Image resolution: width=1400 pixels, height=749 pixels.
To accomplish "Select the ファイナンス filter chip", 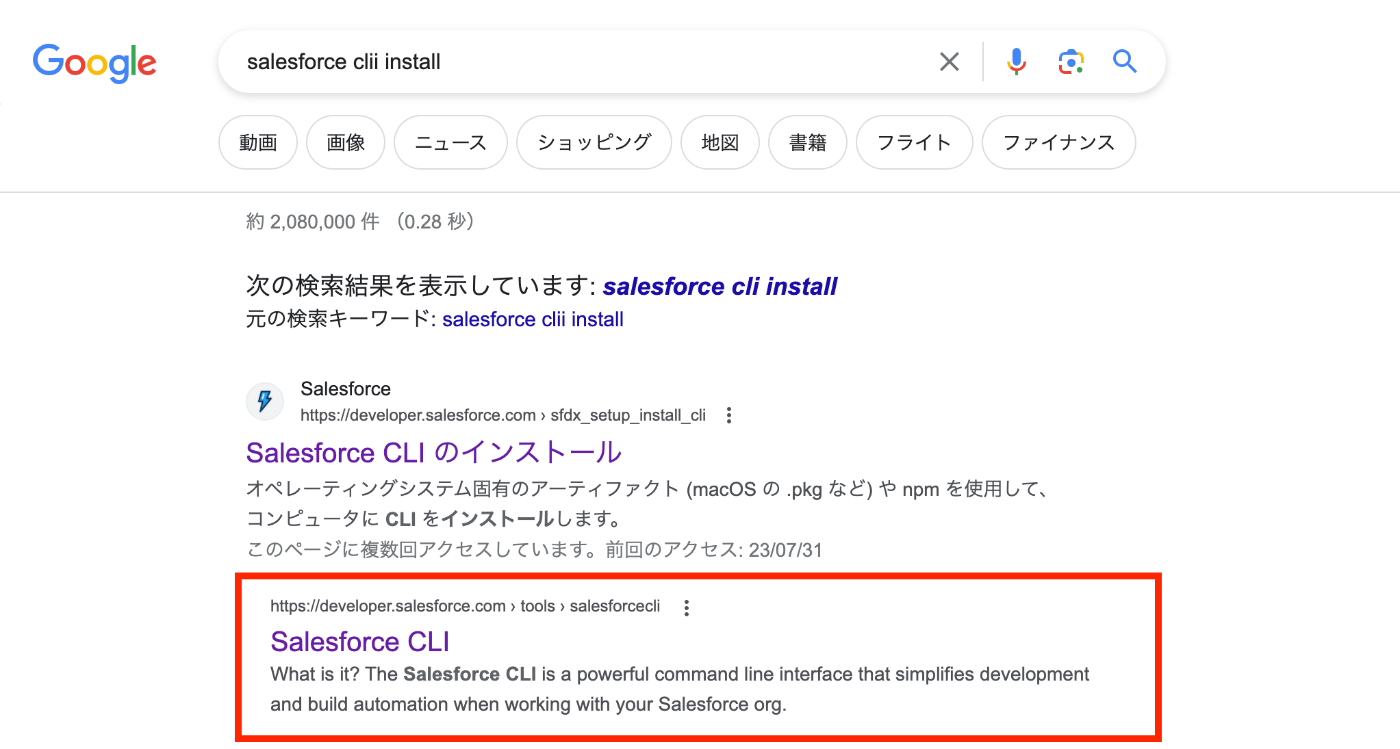I will coord(1059,143).
